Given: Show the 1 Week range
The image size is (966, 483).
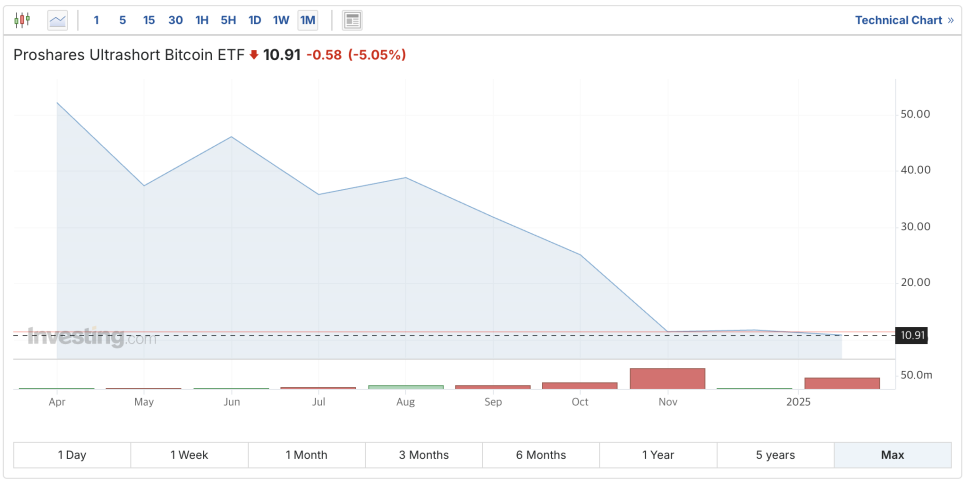Looking at the screenshot, I should click(189, 455).
